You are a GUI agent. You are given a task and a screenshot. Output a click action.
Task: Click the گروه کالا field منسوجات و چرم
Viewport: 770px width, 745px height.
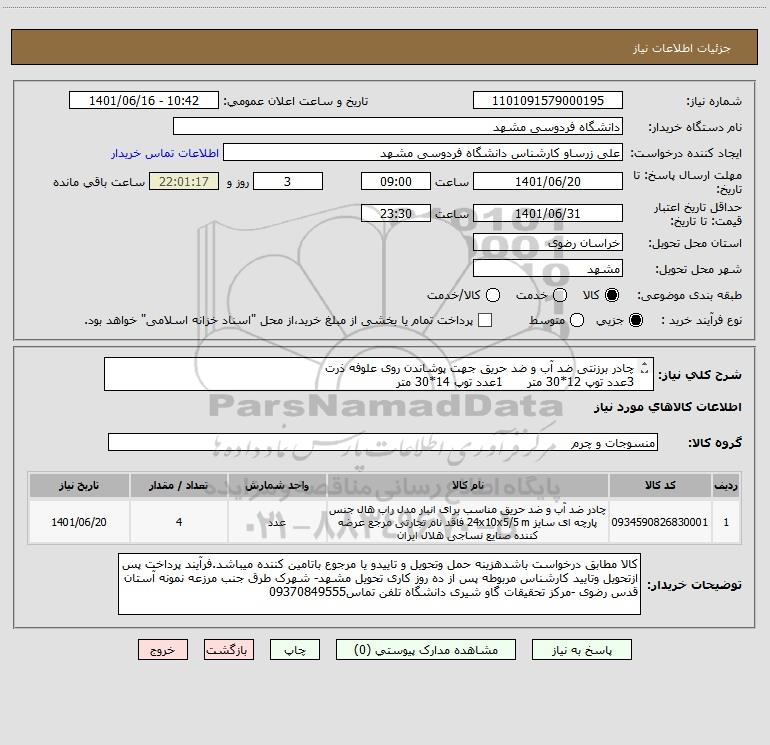[383, 442]
